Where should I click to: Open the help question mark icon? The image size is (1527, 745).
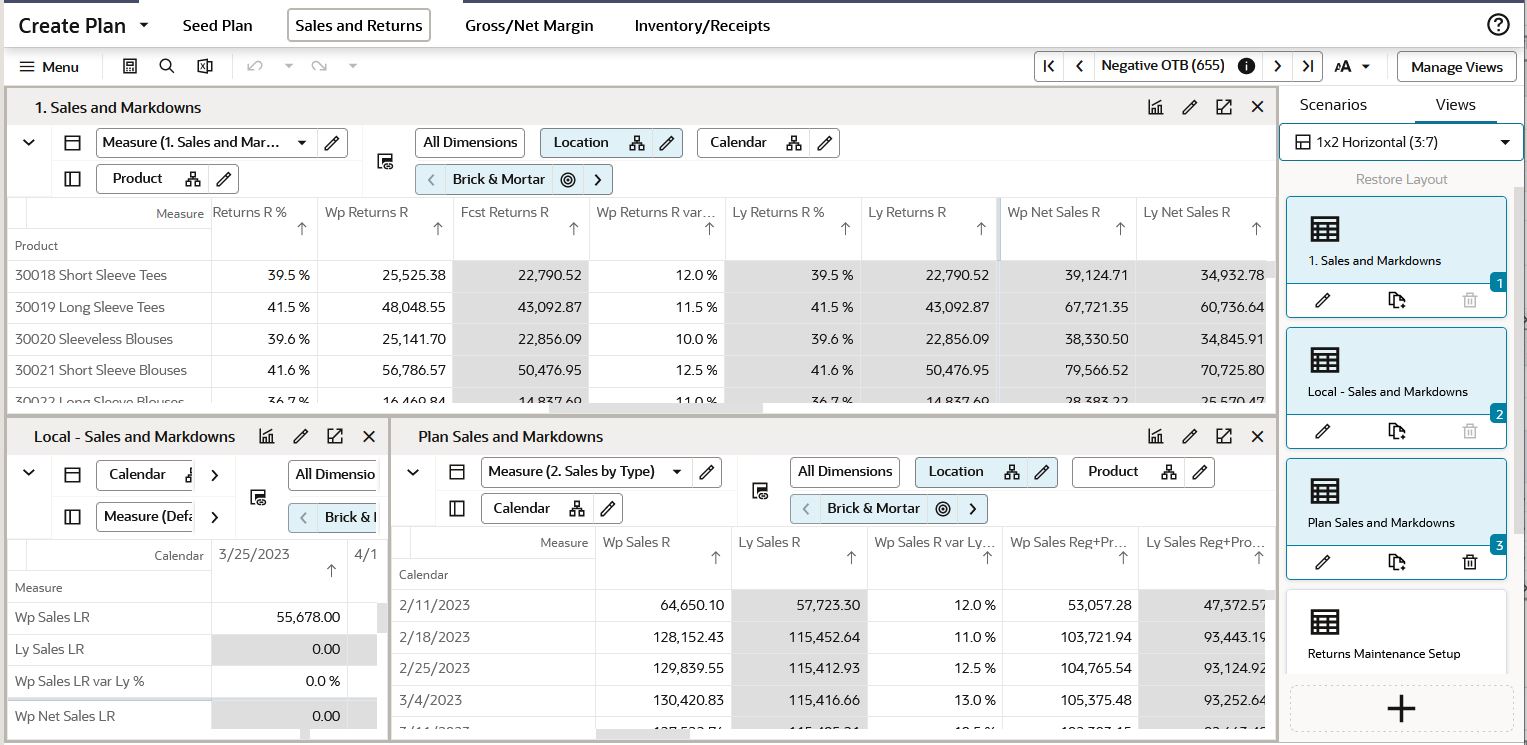coord(1497,25)
